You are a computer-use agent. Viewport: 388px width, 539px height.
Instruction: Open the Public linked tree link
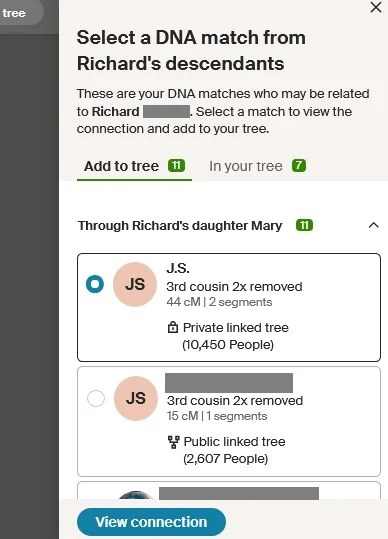pyautogui.click(x=234, y=442)
